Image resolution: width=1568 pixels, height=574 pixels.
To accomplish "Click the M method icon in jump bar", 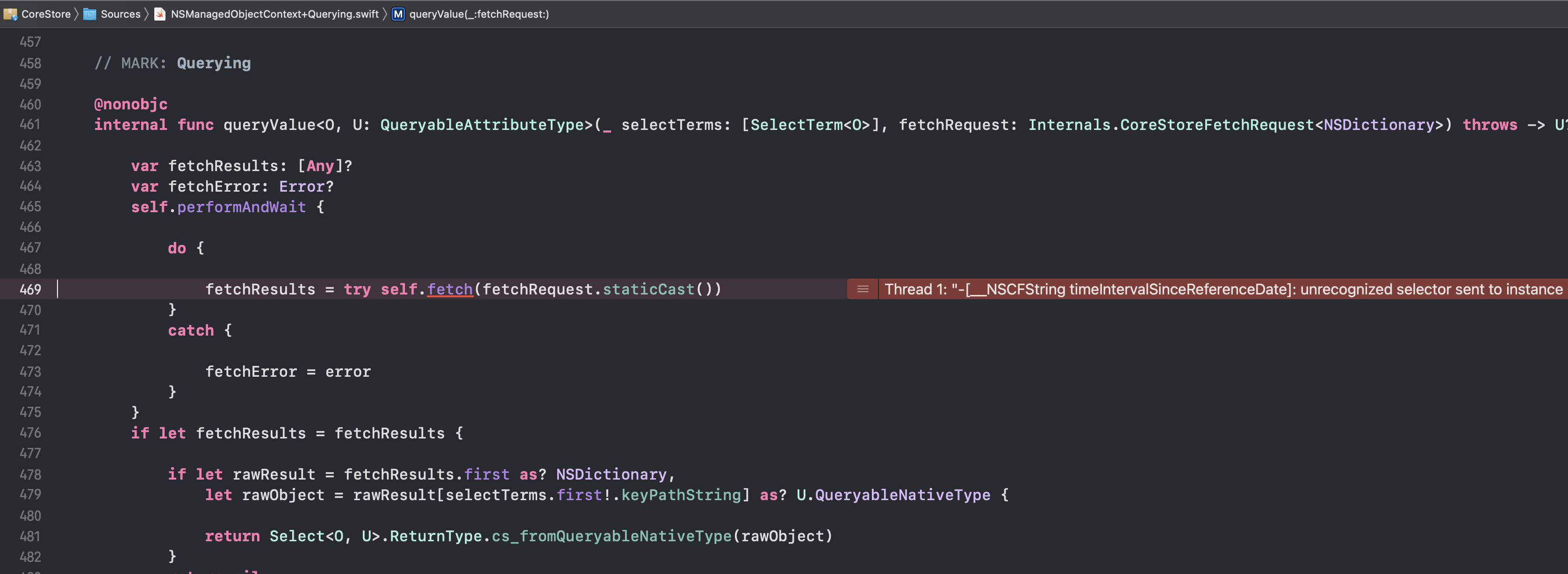I will 398,14.
